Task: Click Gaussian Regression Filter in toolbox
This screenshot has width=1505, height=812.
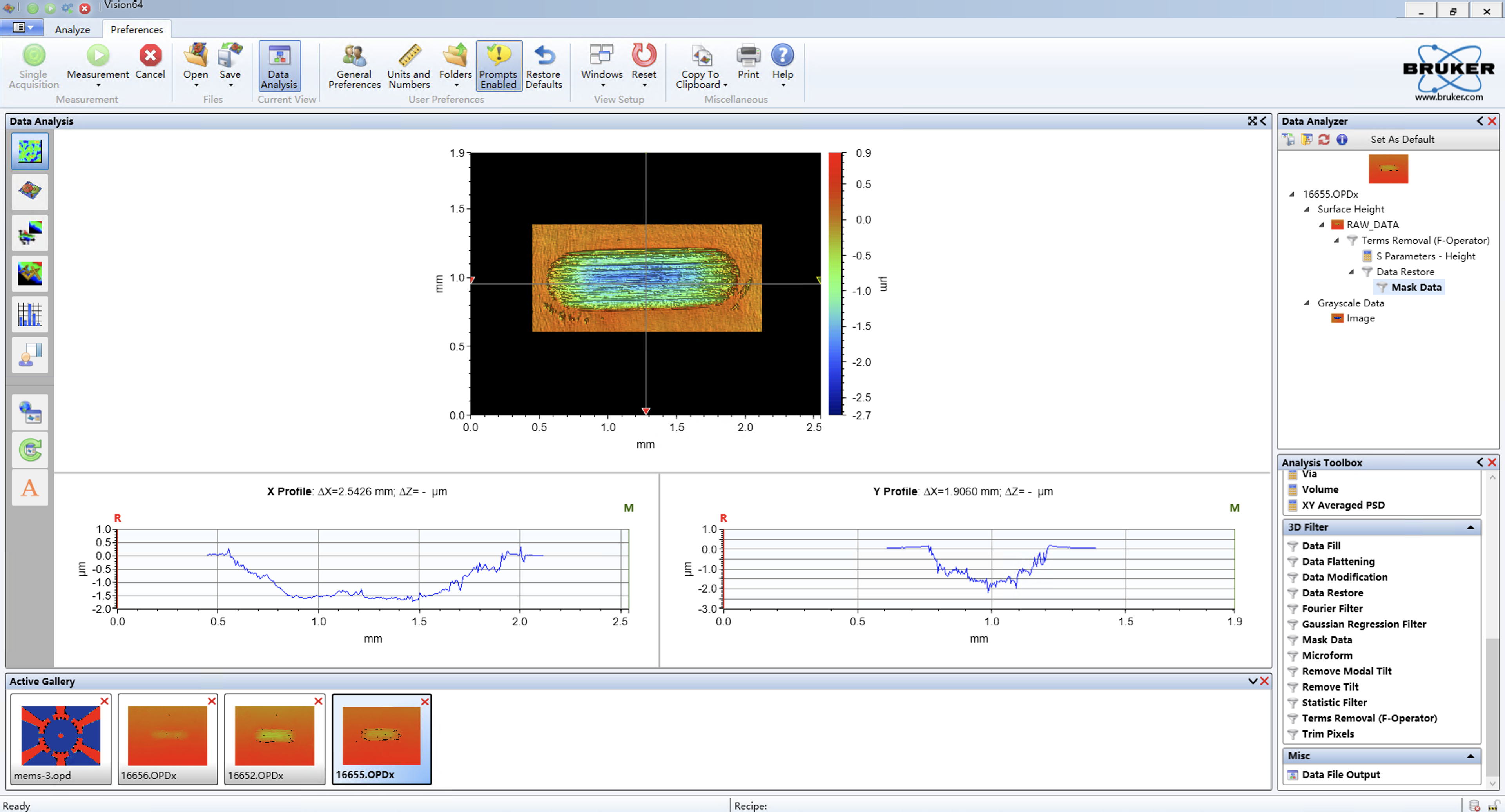Action: [x=1364, y=624]
